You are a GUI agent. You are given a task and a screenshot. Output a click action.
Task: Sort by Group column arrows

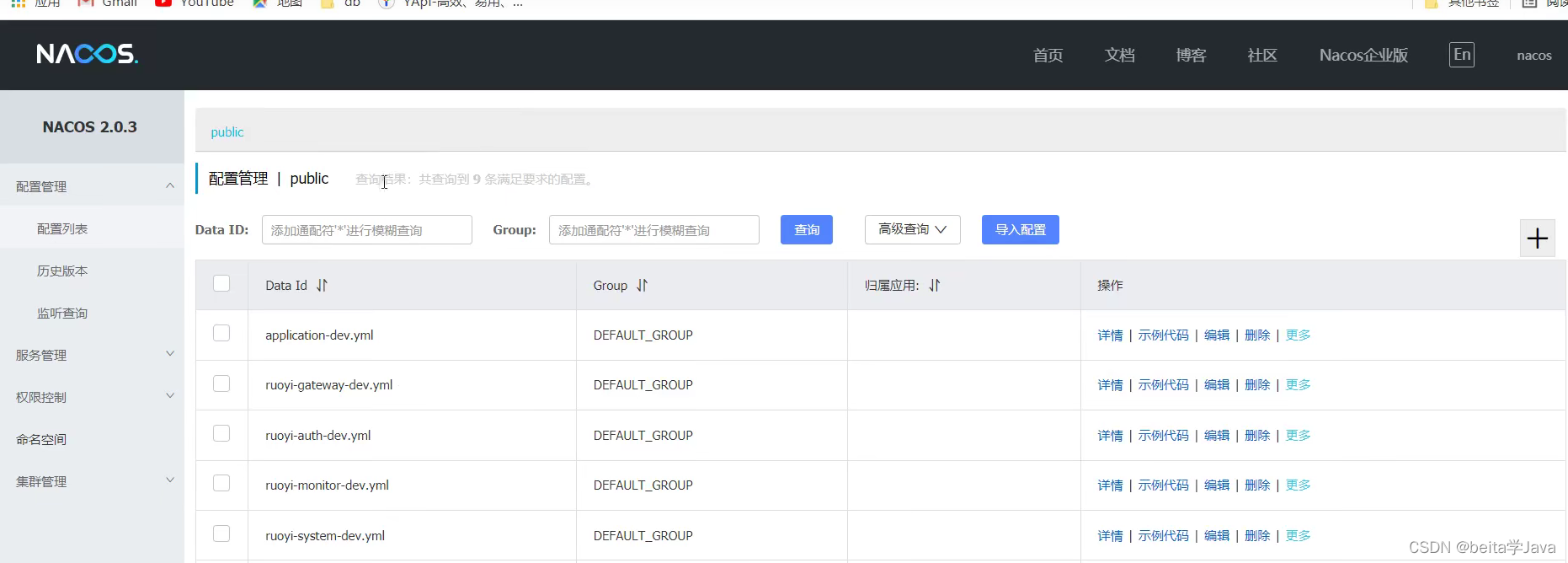click(643, 286)
